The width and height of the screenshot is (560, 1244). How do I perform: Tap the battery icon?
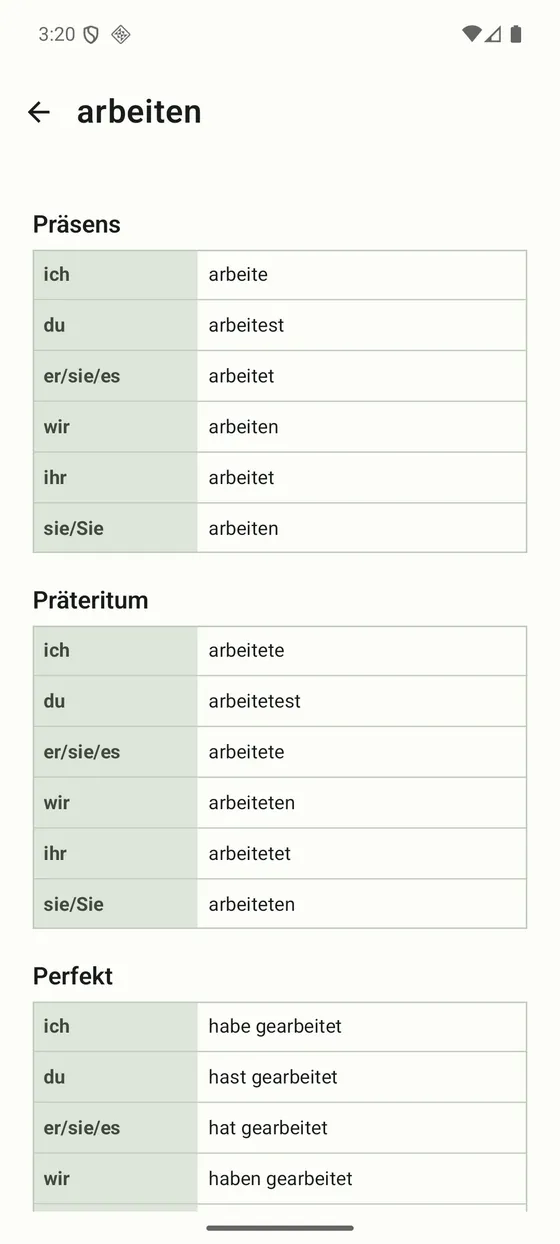click(x=516, y=34)
